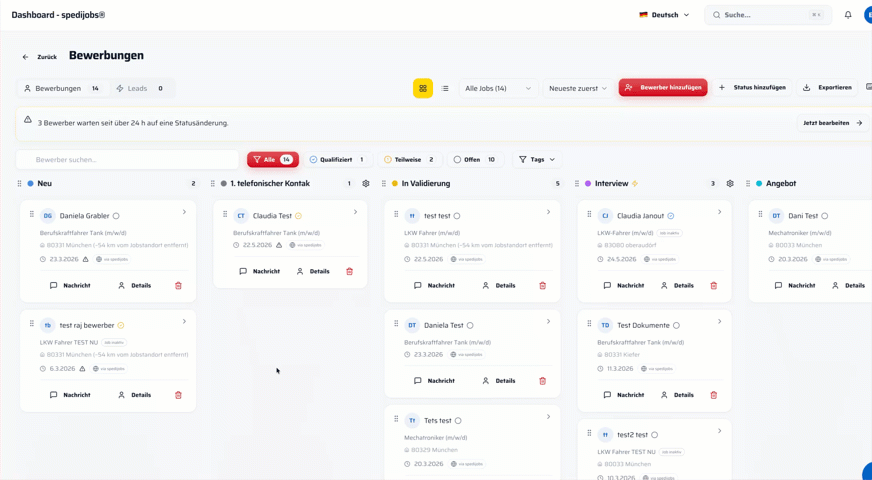The width and height of the screenshot is (872, 480).
Task: Click the Bewerber hinzufügen button
Action: [x=663, y=88]
